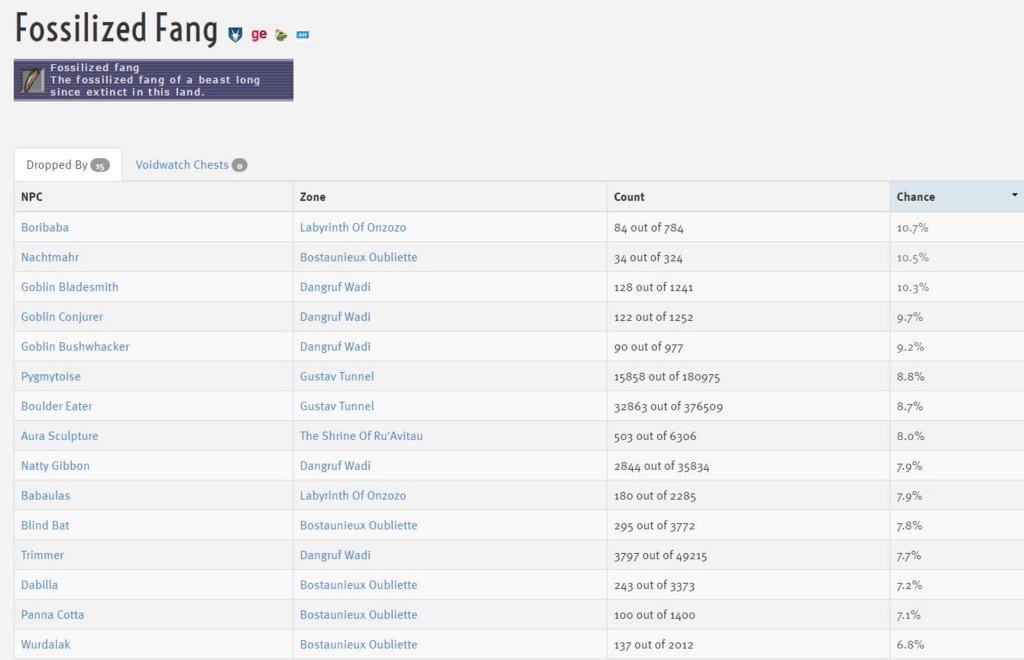Open the Goblin Bushwhacker link

74,347
